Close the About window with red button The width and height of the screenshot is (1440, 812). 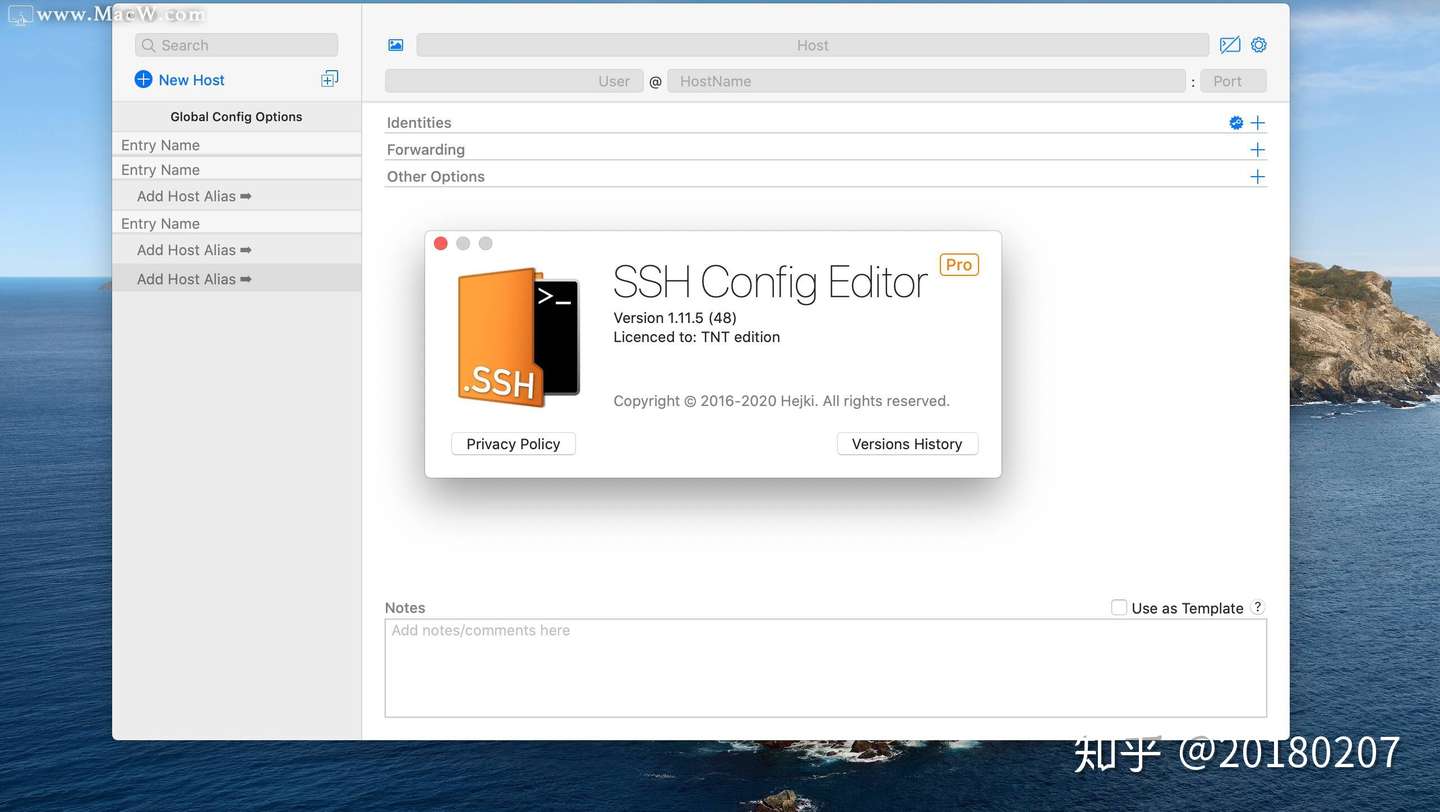pyautogui.click(x=440, y=244)
